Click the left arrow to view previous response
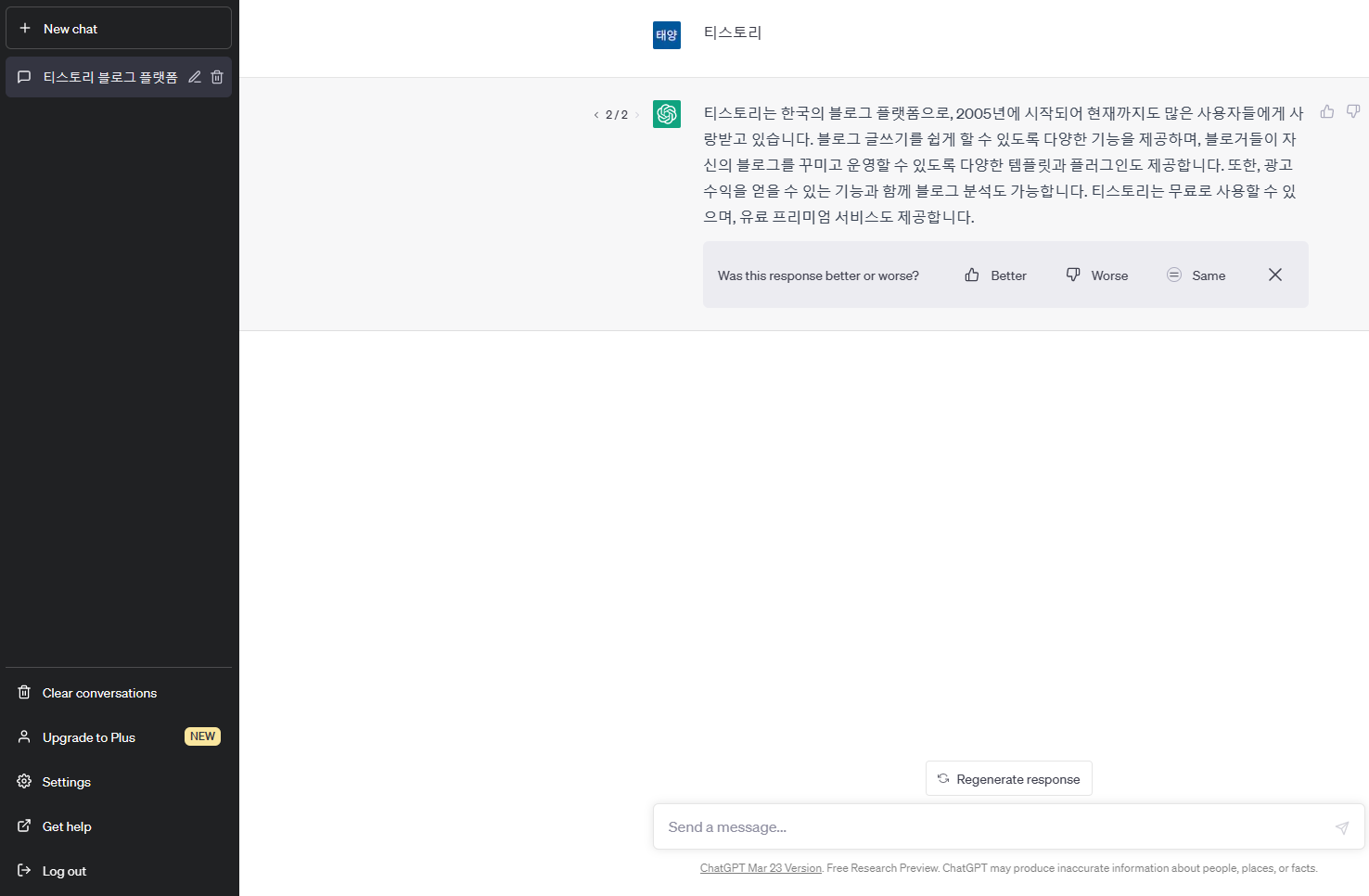This screenshot has height=896, width=1369. coord(595,115)
